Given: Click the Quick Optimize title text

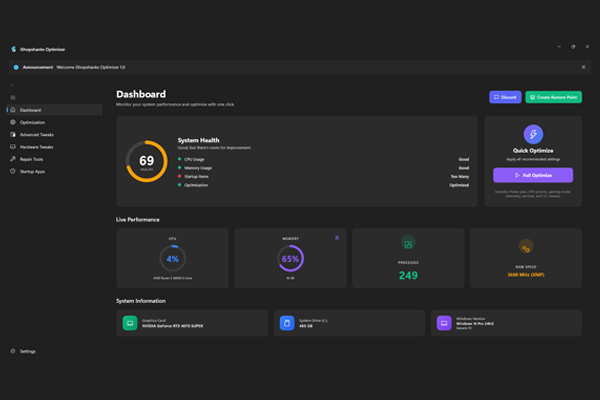Looking at the screenshot, I should click(533, 151).
